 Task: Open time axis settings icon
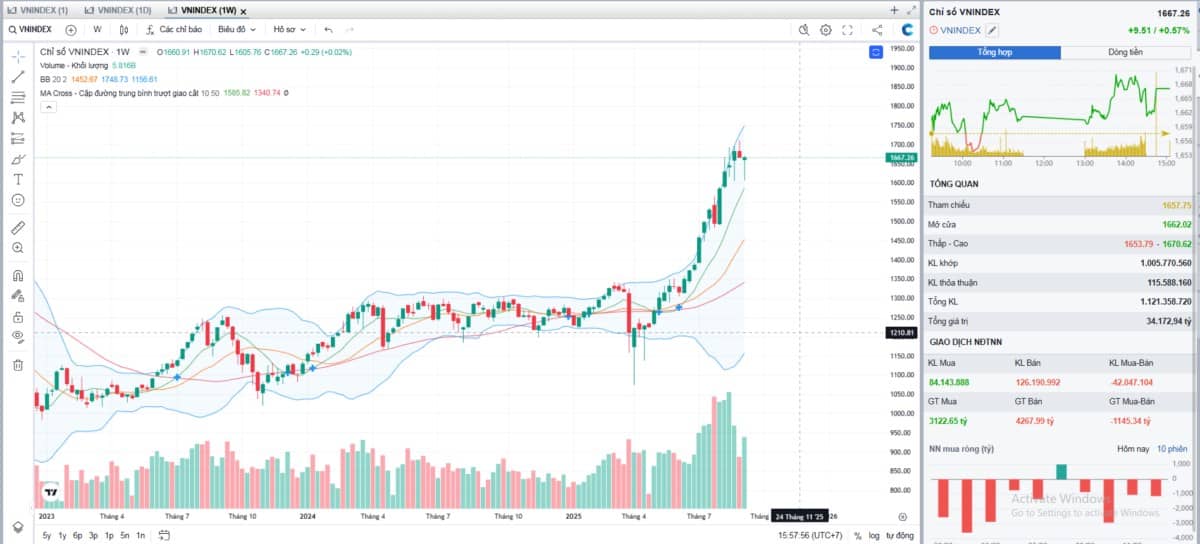pos(902,517)
